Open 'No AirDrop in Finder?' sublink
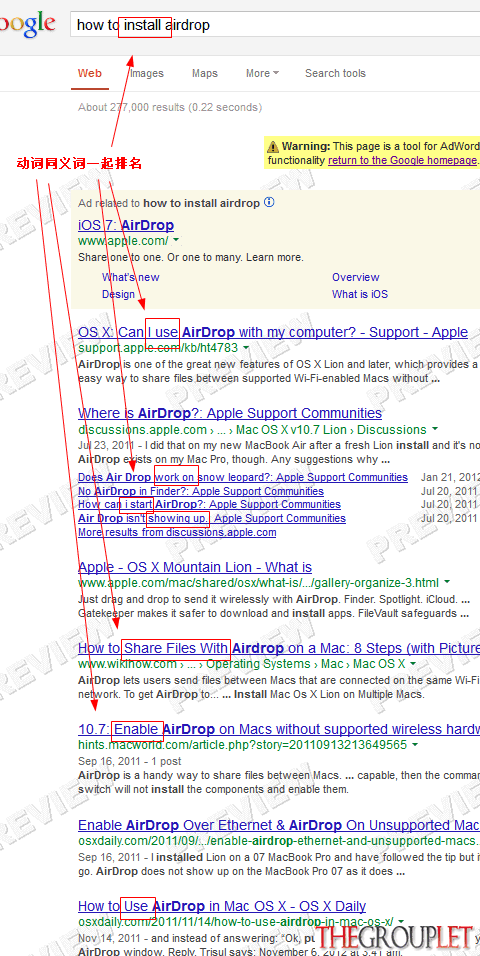Screen dimensions: 480x956 [x=201, y=491]
